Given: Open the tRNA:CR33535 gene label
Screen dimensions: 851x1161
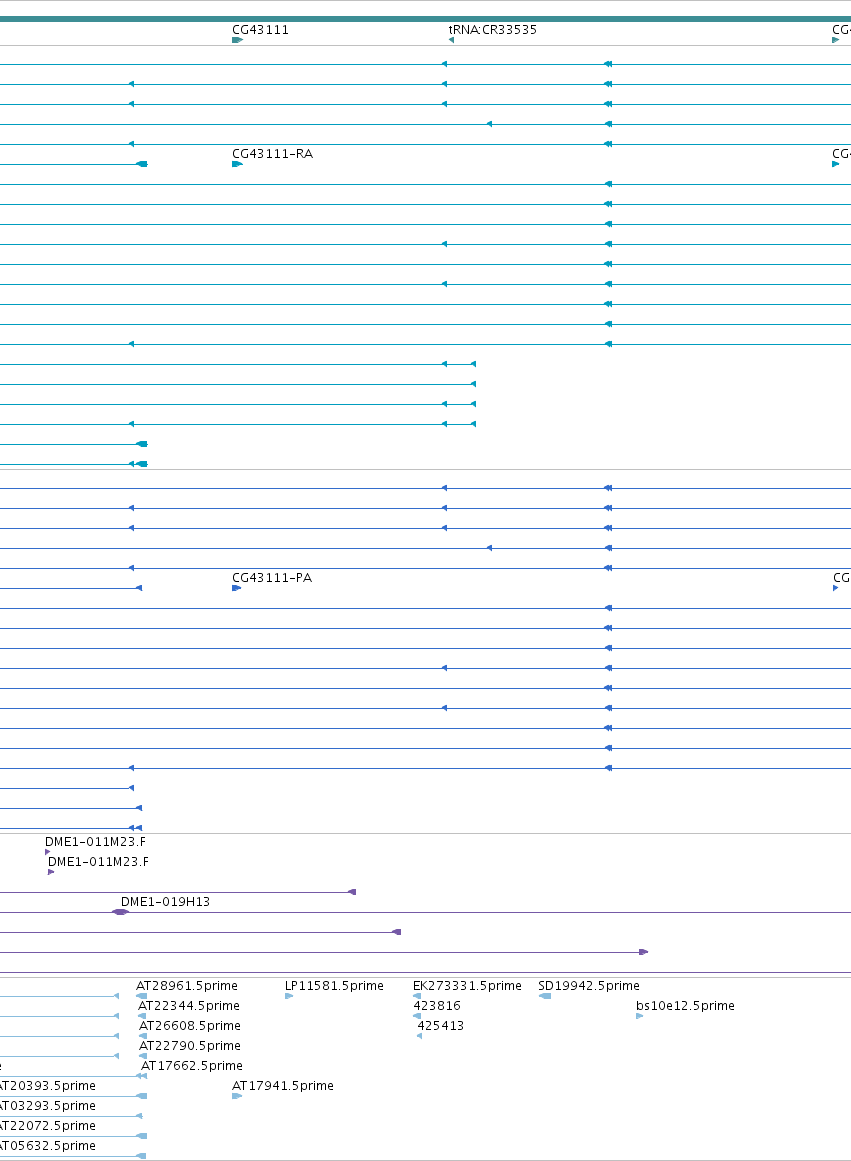Looking at the screenshot, I should pos(493,30).
